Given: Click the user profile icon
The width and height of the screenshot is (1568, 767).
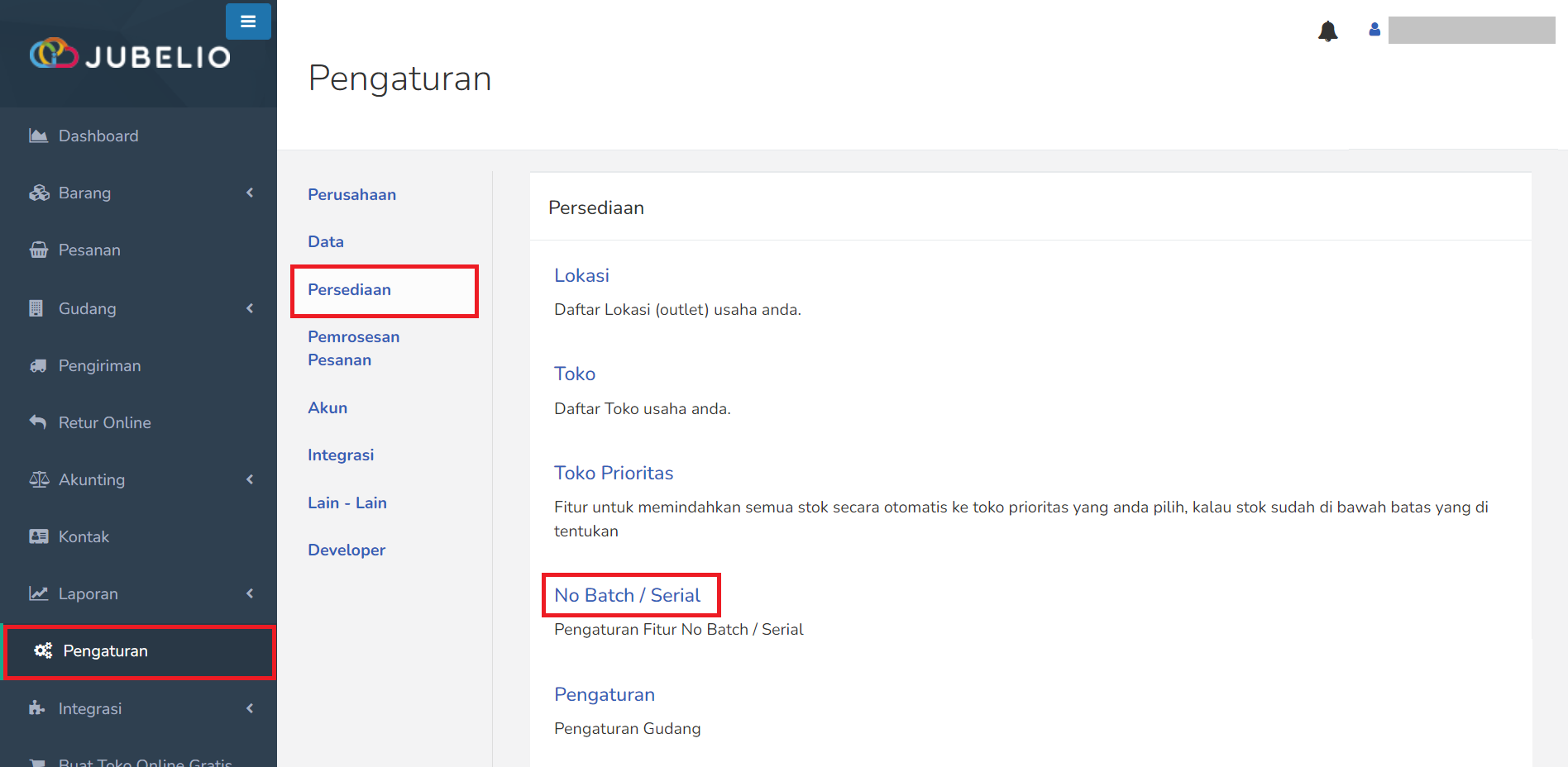Looking at the screenshot, I should tap(1374, 30).
